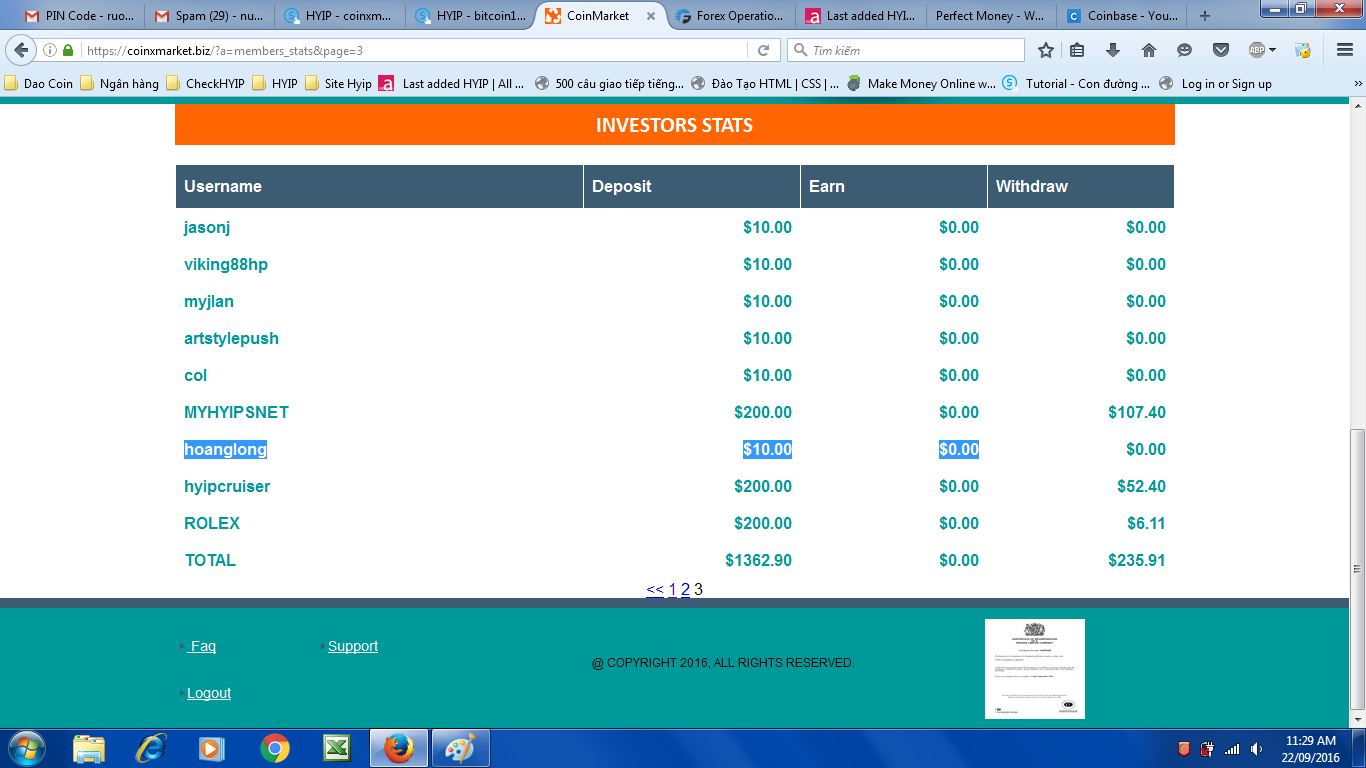Click the username viking88hp

pyautogui.click(x=226, y=264)
